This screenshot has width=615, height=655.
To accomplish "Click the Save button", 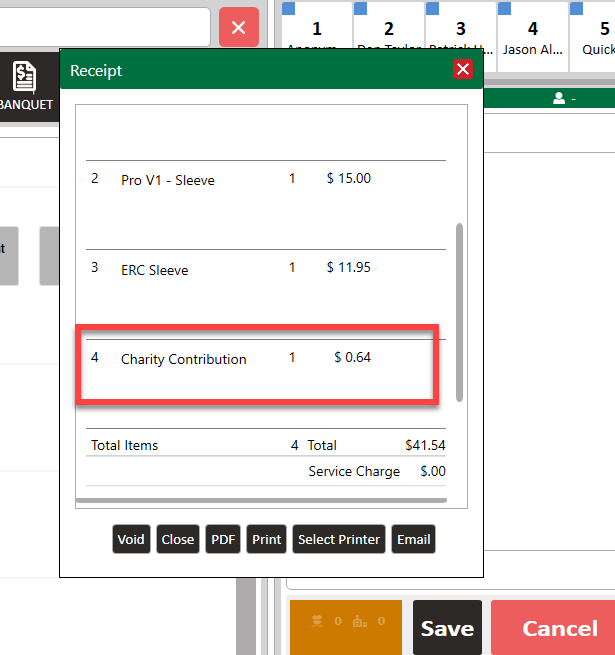I will (447, 628).
